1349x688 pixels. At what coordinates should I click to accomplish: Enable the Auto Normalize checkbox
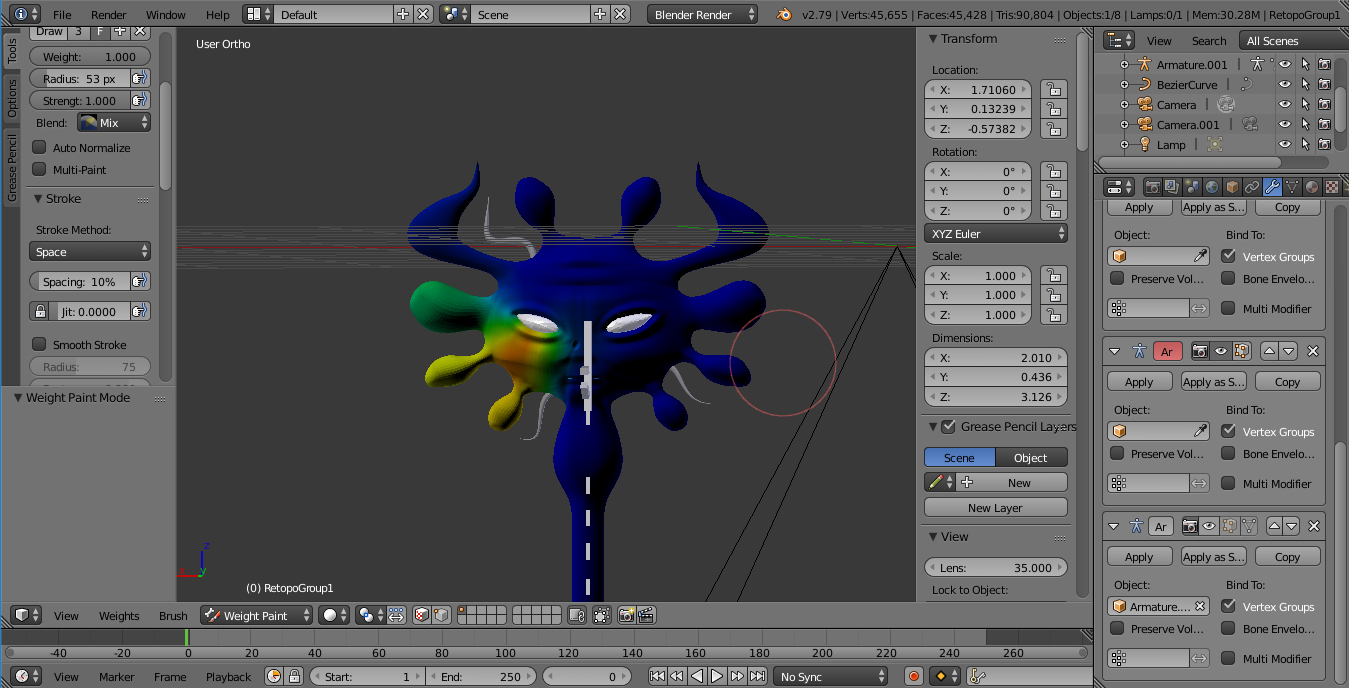40,147
